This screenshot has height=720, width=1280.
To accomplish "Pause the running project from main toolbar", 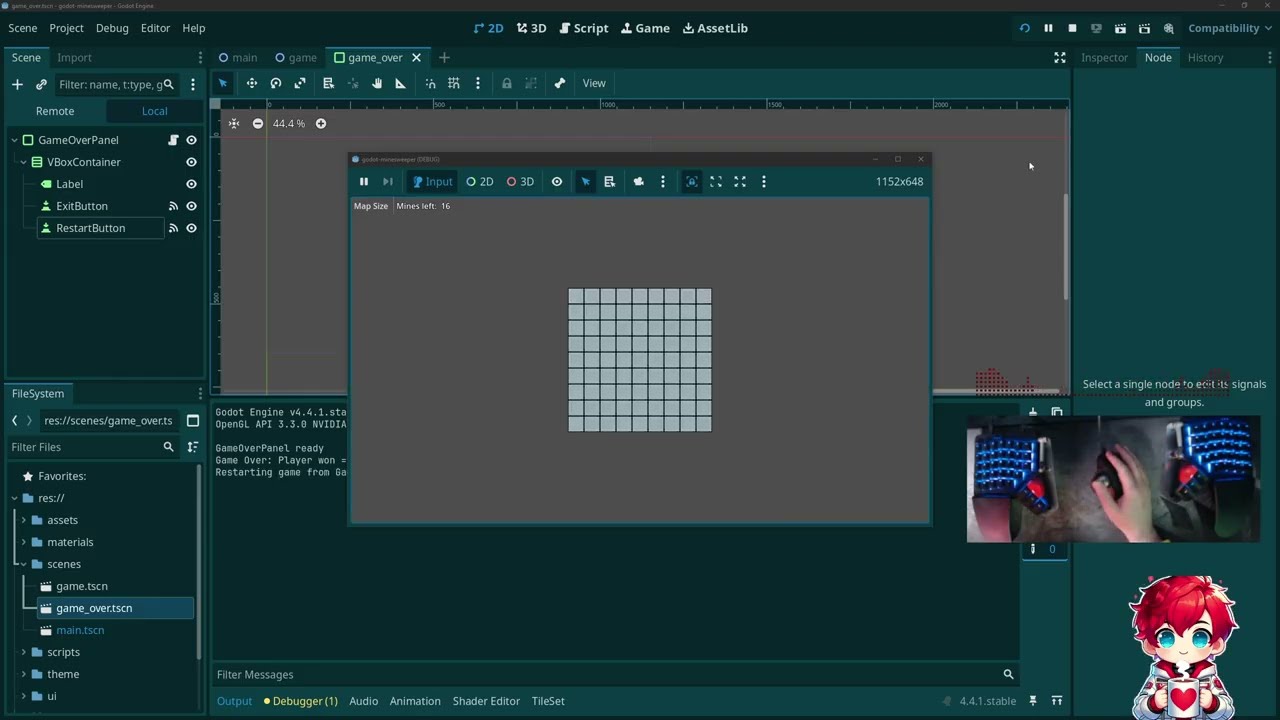I will click(x=1048, y=28).
